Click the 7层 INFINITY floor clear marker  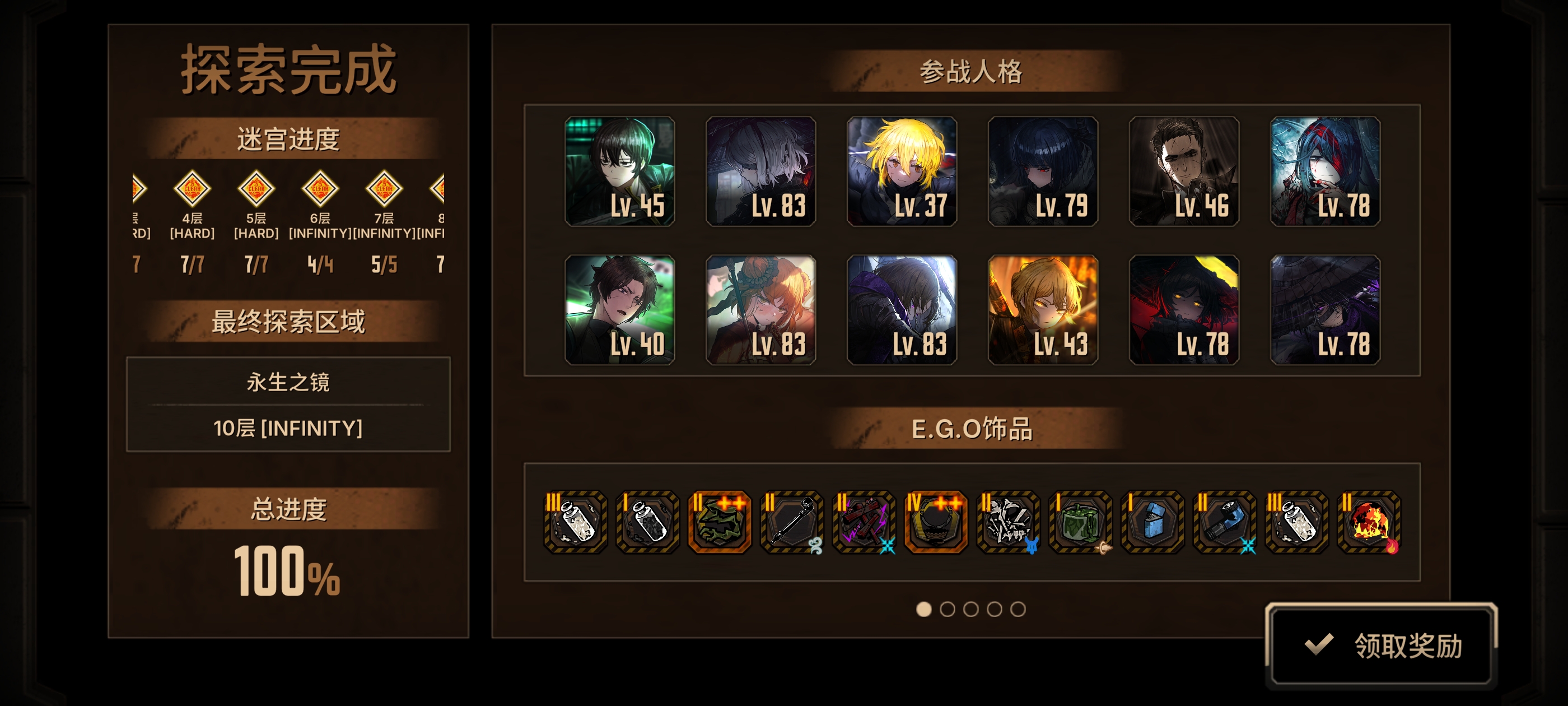(384, 189)
